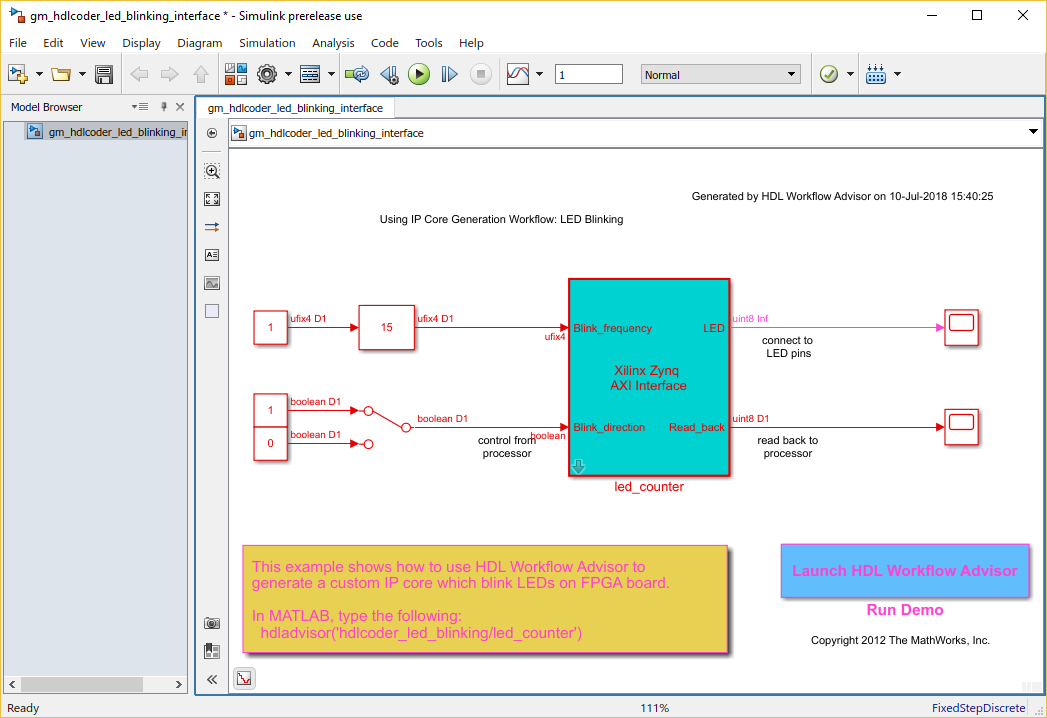Click the Viewmarks palette icon
Viewport: 1047px width, 718px height.
coord(212,651)
